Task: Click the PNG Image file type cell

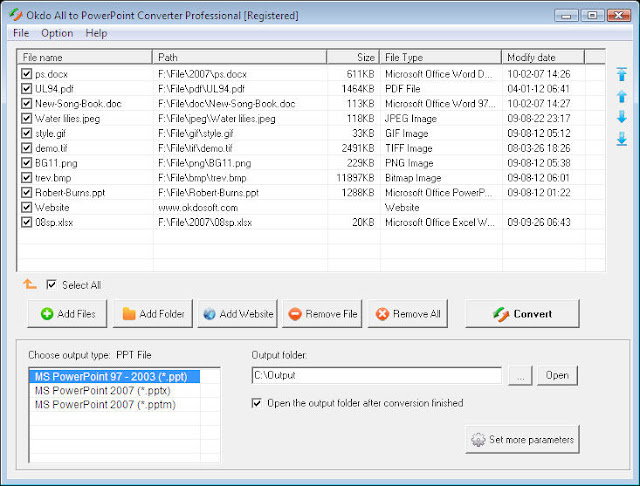Action: pos(409,163)
